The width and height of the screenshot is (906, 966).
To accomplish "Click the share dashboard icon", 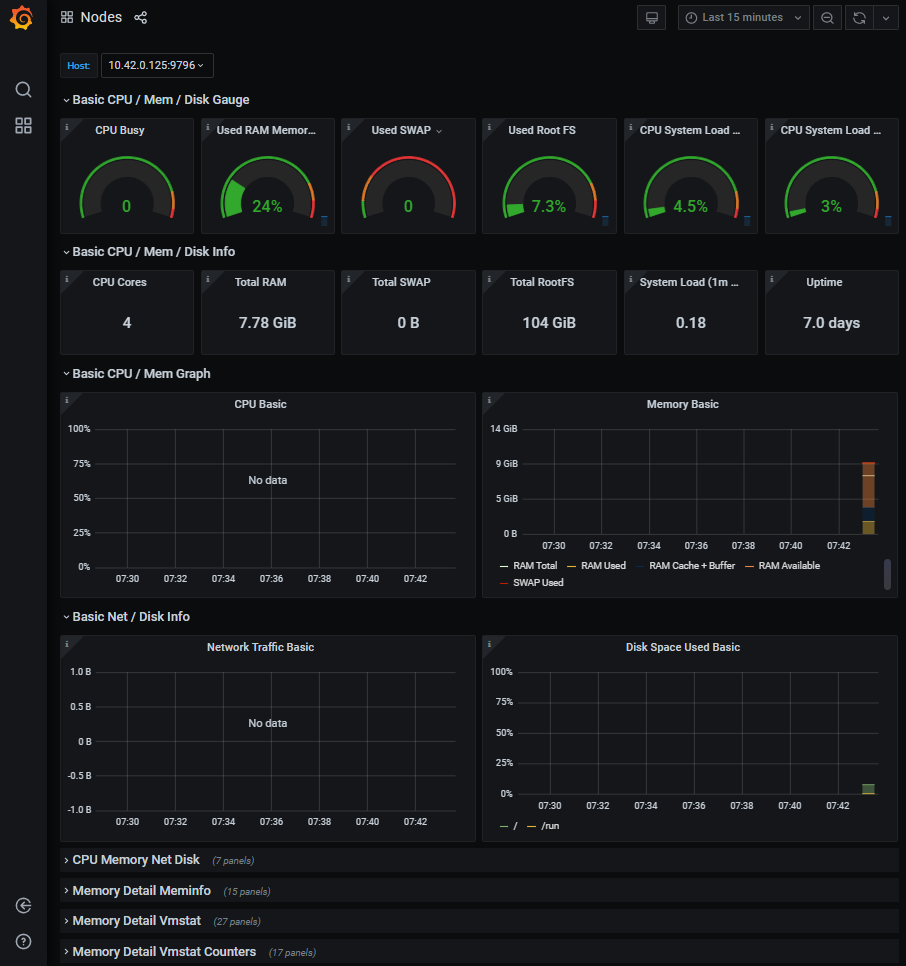I will [x=140, y=17].
